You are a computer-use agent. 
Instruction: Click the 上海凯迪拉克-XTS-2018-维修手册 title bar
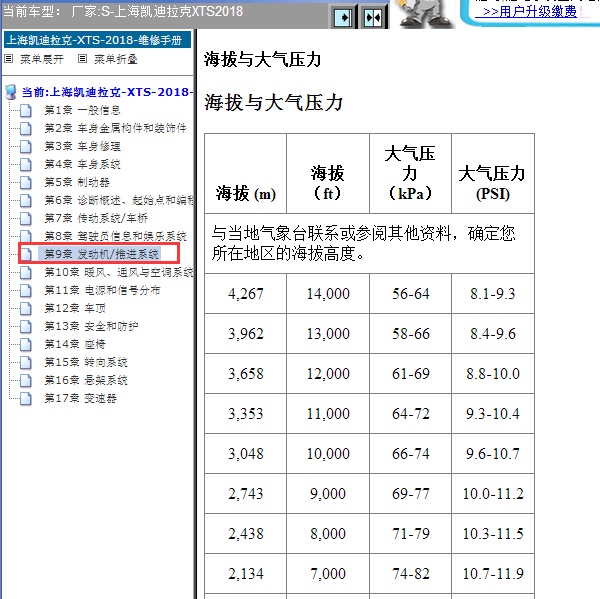(97, 40)
